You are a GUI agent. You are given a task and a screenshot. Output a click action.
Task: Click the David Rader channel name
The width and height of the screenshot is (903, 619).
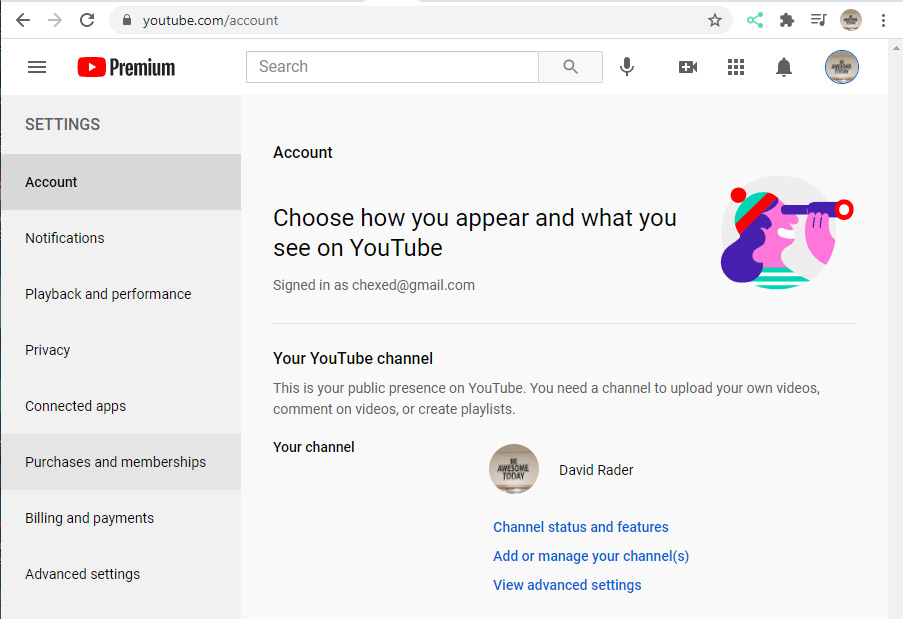596,470
